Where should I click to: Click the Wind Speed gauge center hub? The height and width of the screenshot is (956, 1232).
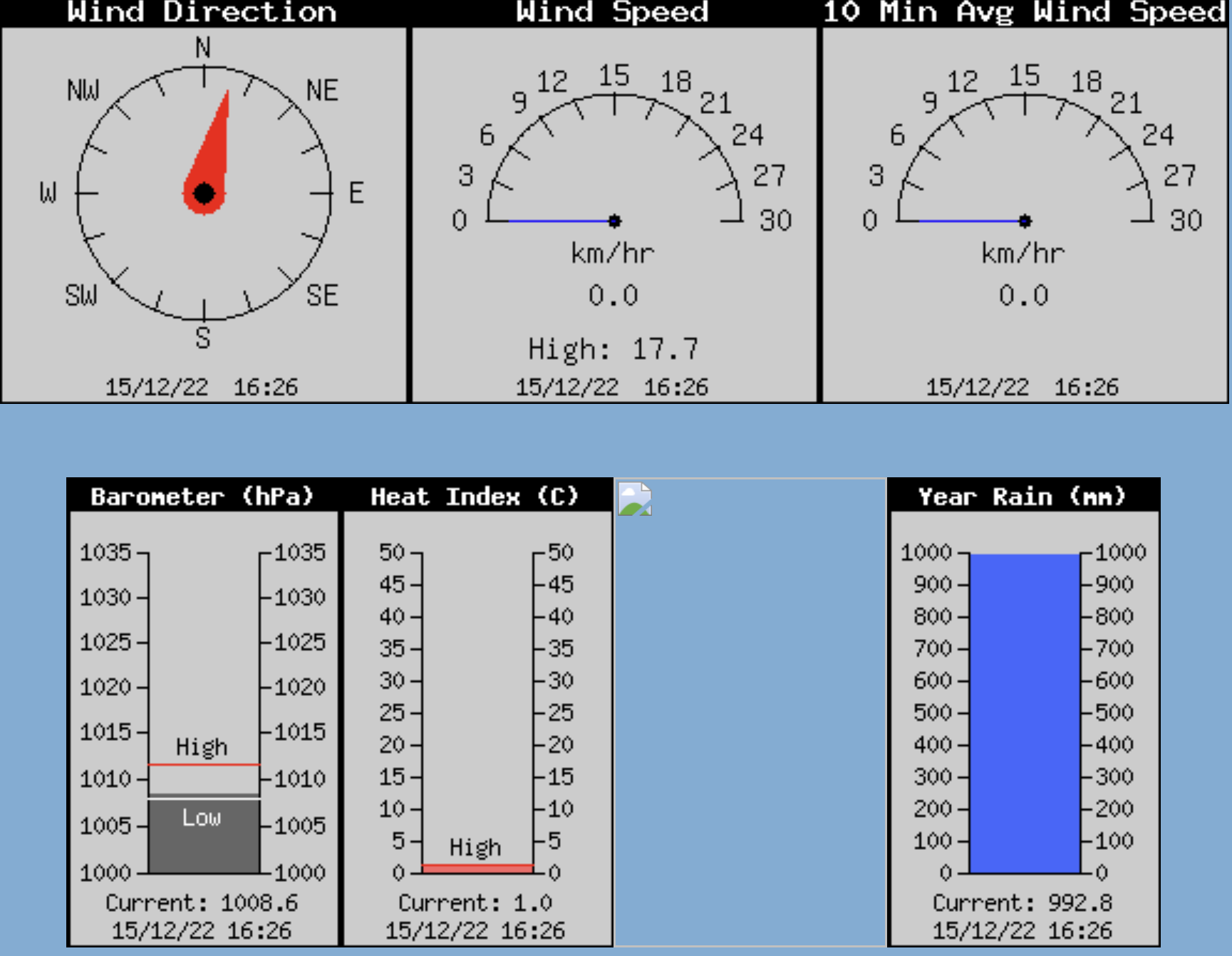pyautogui.click(x=615, y=221)
